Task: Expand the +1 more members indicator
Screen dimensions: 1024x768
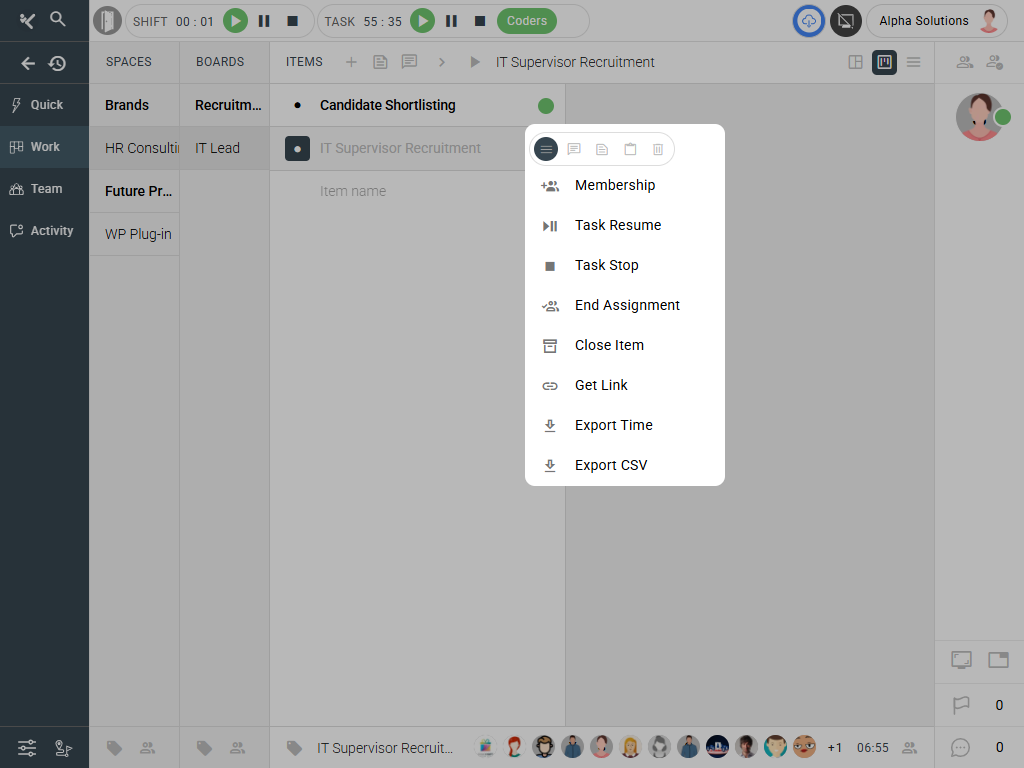Action: 835,748
